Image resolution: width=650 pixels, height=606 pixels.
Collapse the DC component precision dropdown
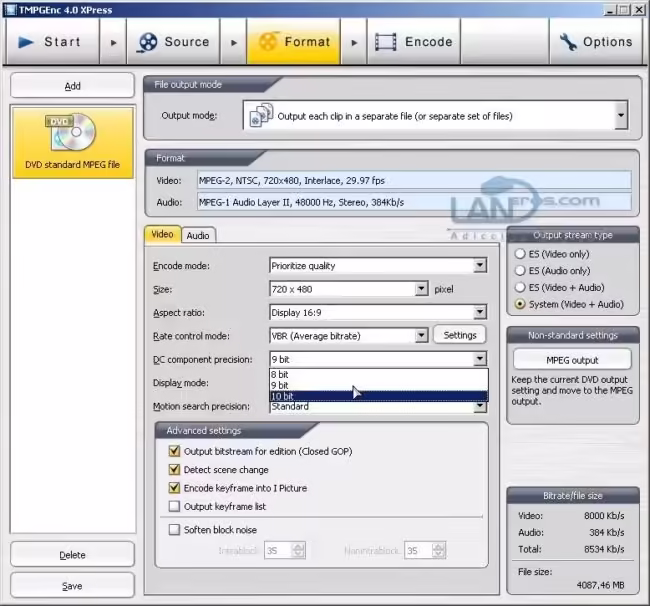click(480, 359)
